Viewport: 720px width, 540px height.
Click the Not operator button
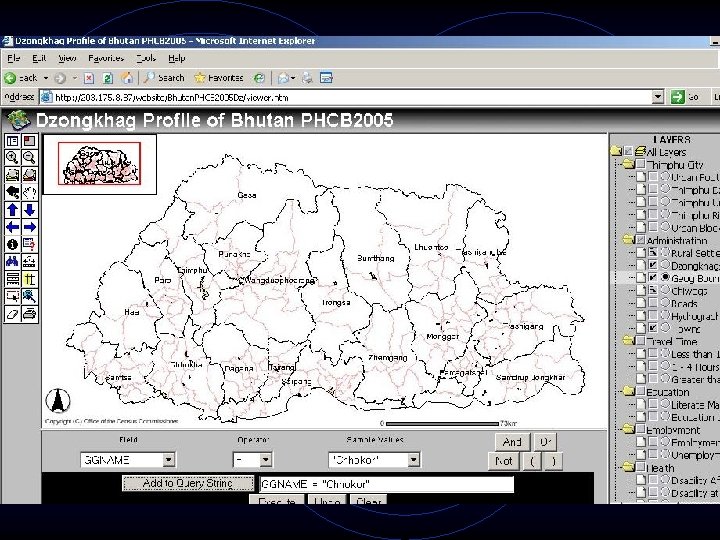(504, 461)
